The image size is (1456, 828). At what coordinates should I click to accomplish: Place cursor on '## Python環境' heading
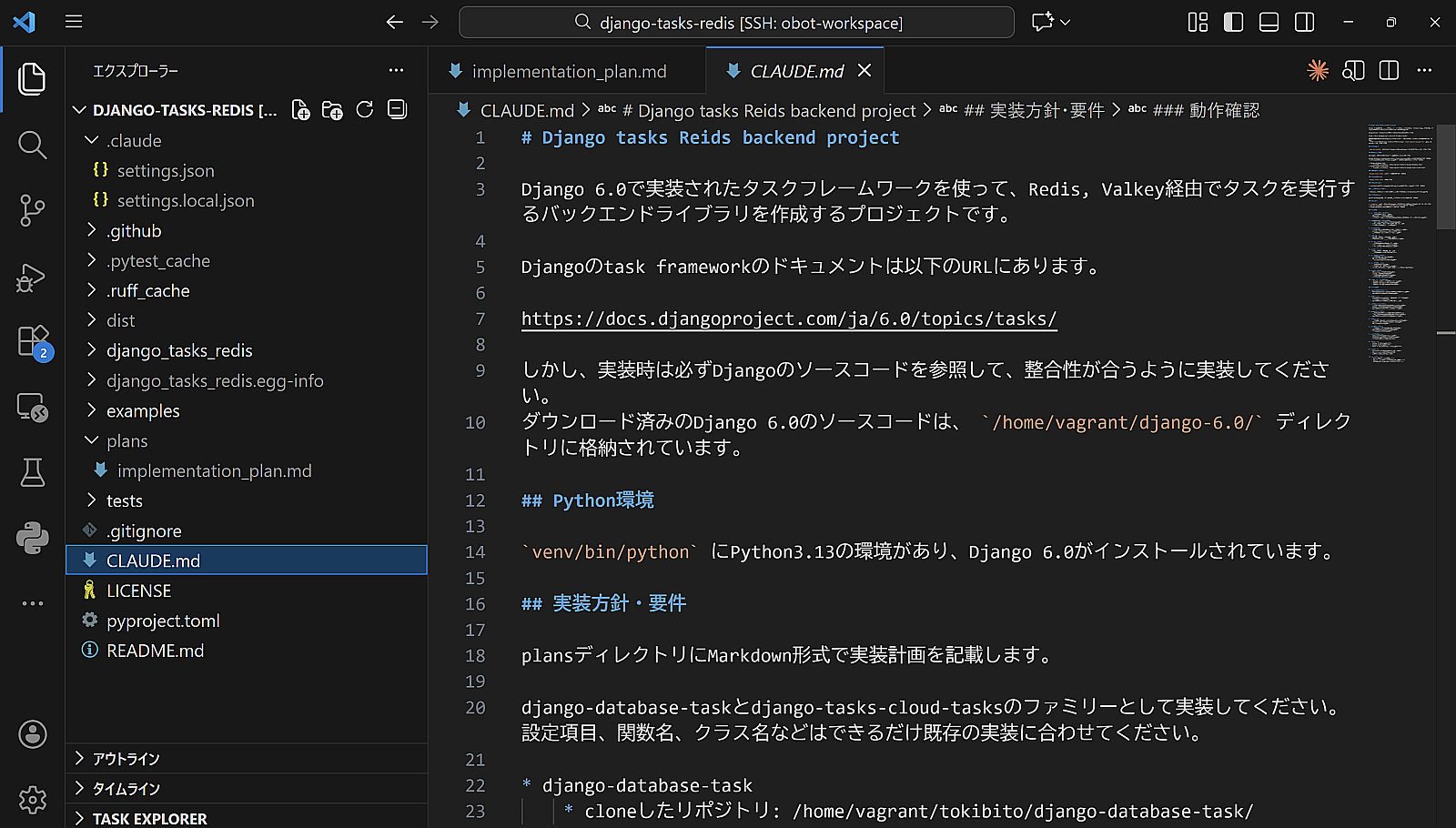[x=588, y=500]
